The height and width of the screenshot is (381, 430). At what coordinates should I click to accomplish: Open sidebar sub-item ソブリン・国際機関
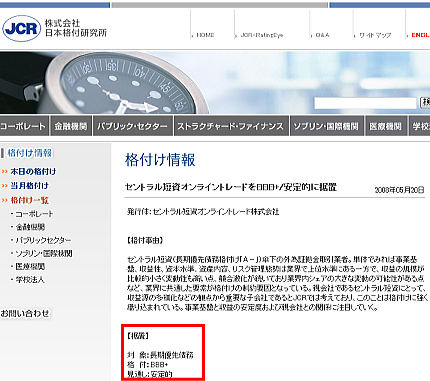pos(44,253)
